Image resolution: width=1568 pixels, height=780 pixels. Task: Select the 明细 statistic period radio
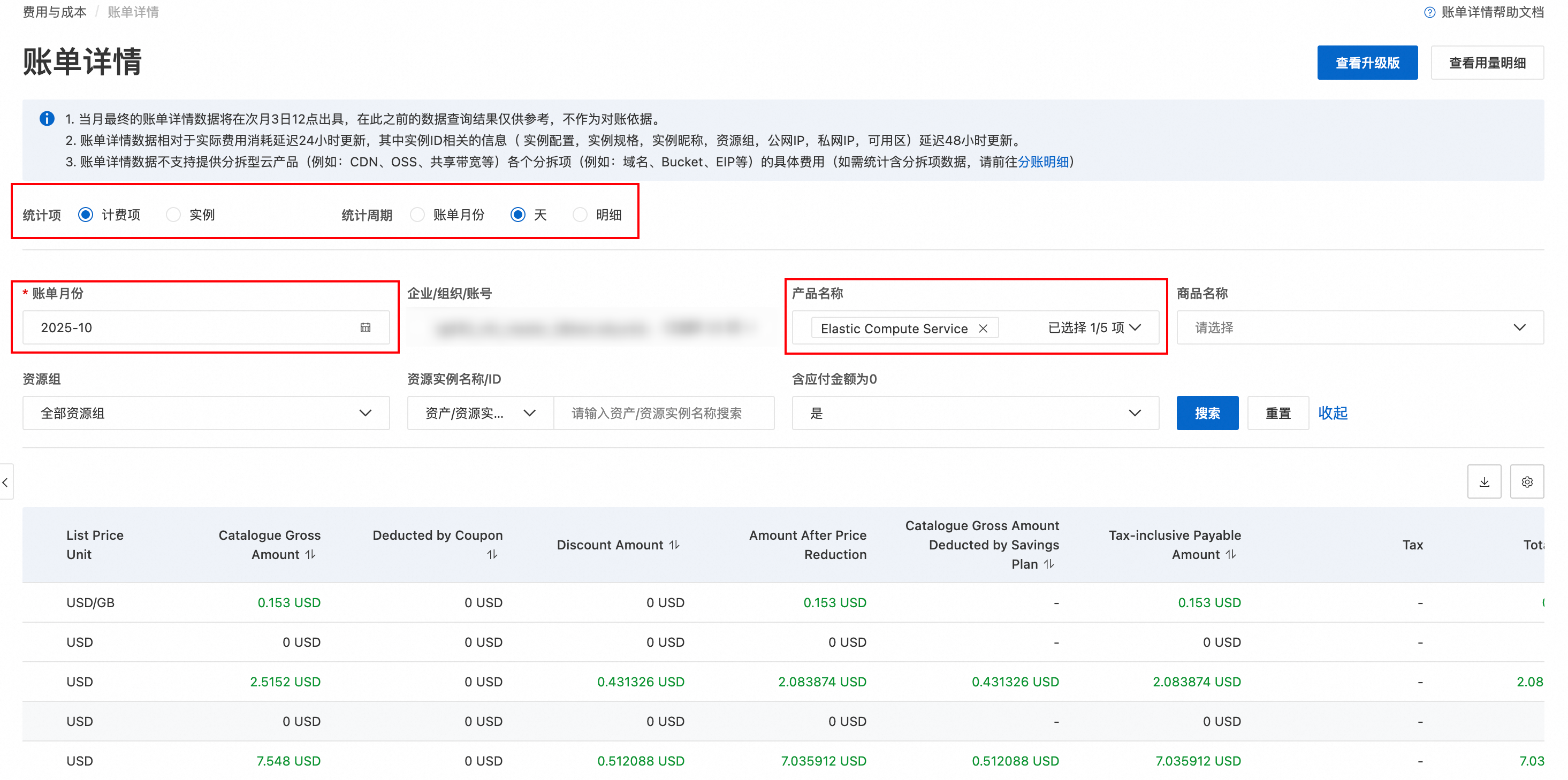click(x=580, y=215)
